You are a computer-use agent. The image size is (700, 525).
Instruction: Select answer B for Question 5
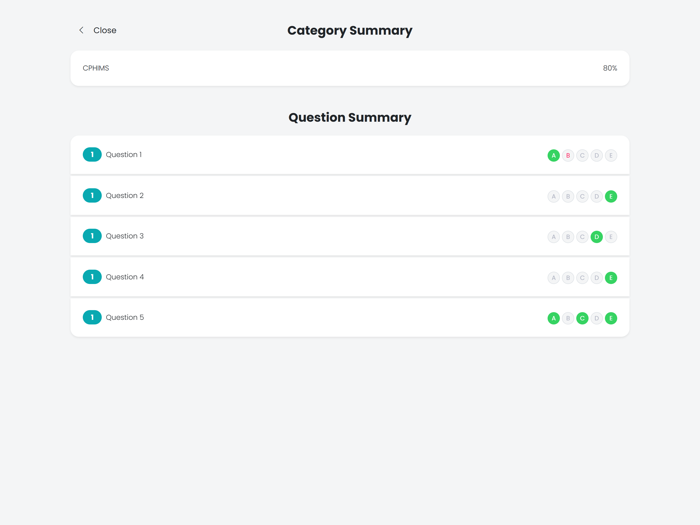(x=568, y=318)
